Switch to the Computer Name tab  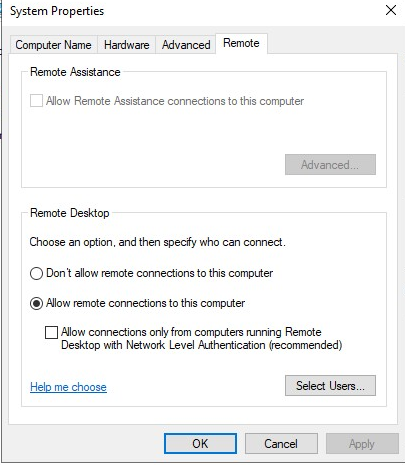coord(53,45)
